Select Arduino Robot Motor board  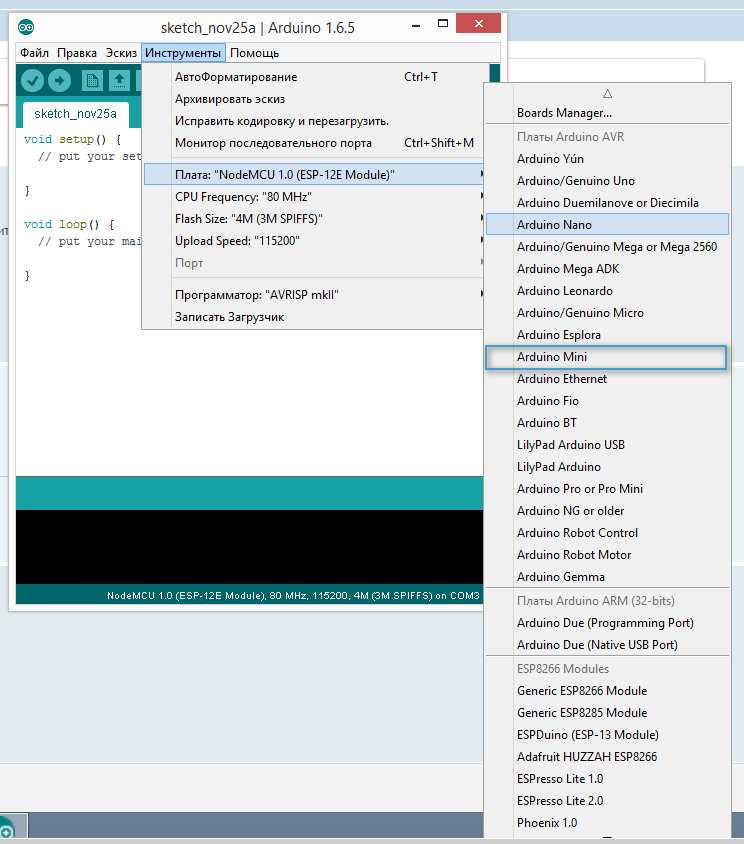(607, 555)
